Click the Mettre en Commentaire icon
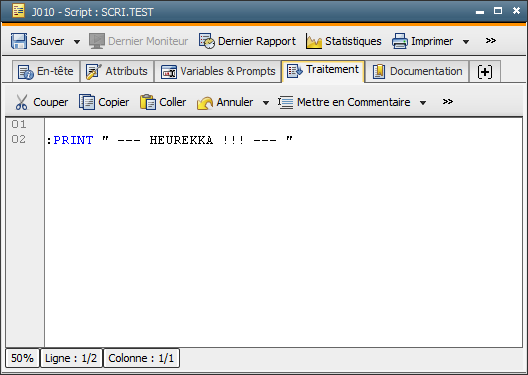This screenshot has height=375, width=528. 286,102
